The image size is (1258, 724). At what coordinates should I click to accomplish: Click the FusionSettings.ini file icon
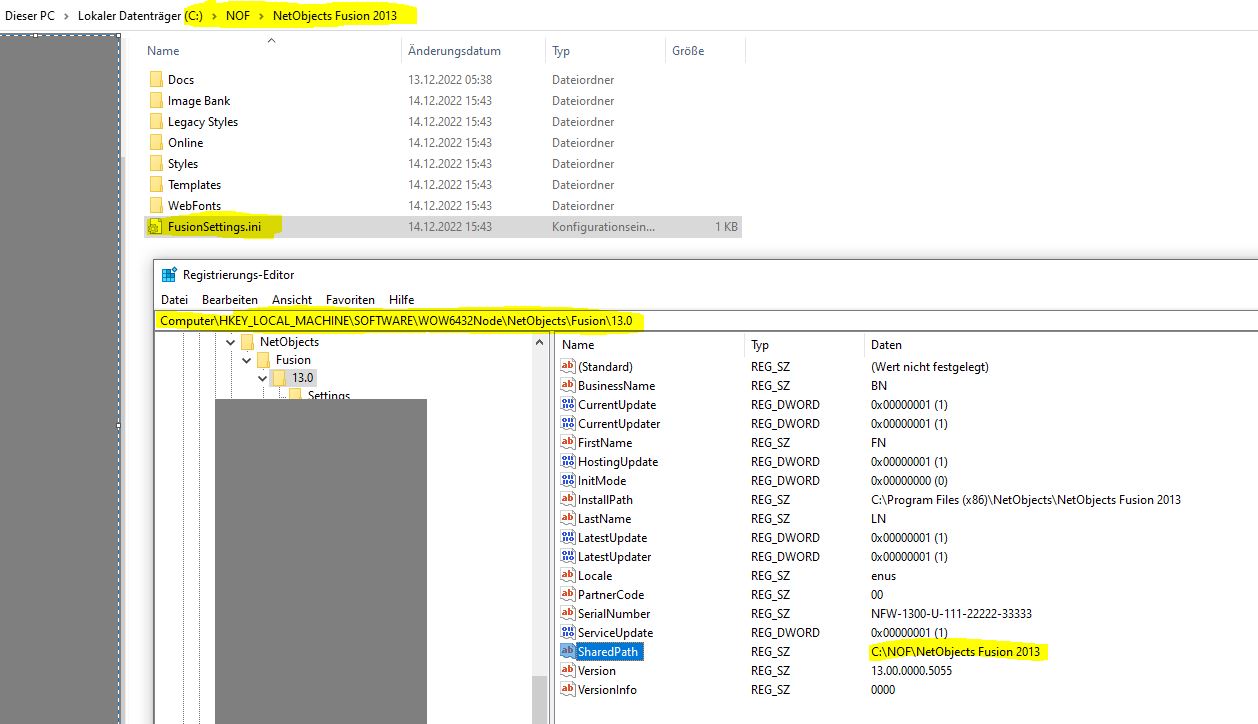[155, 227]
